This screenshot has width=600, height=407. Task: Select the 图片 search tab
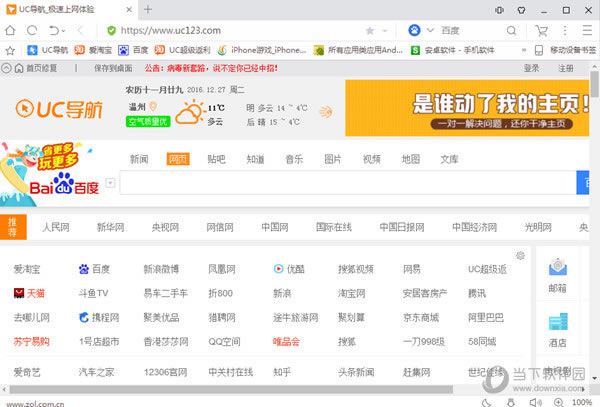(333, 159)
